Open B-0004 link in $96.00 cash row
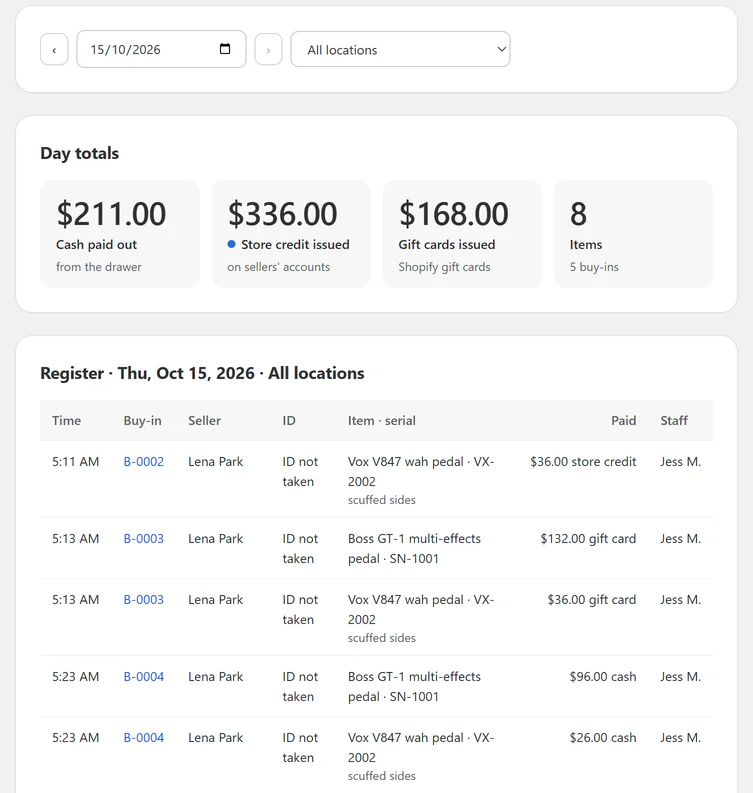The image size is (753, 793). [144, 677]
